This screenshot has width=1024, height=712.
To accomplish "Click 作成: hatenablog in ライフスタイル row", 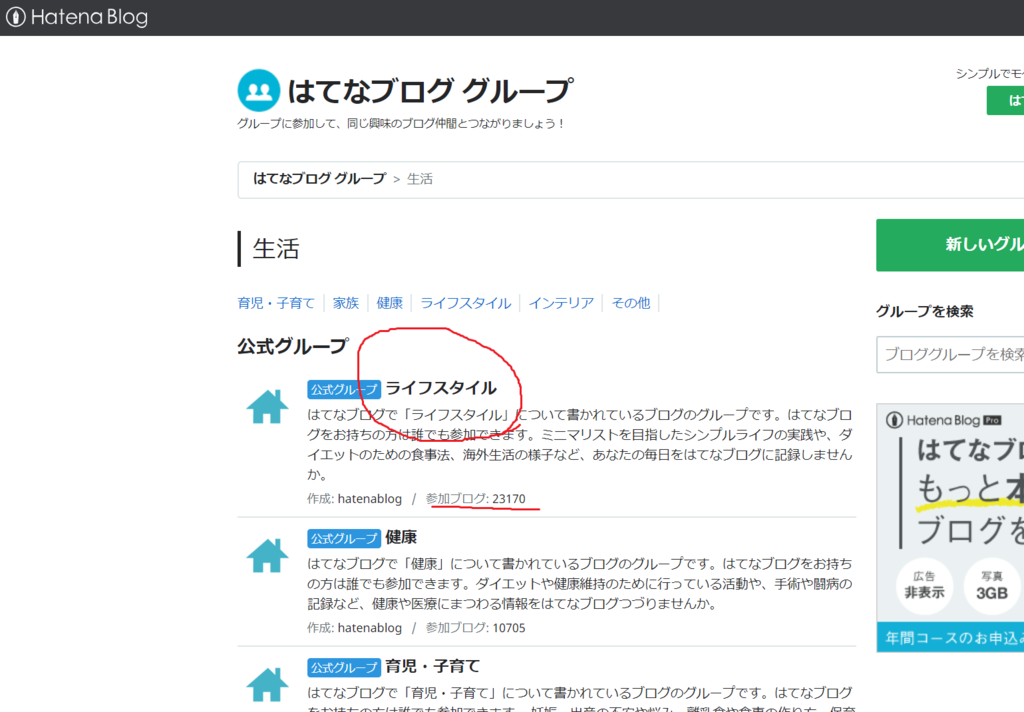I will [355, 499].
